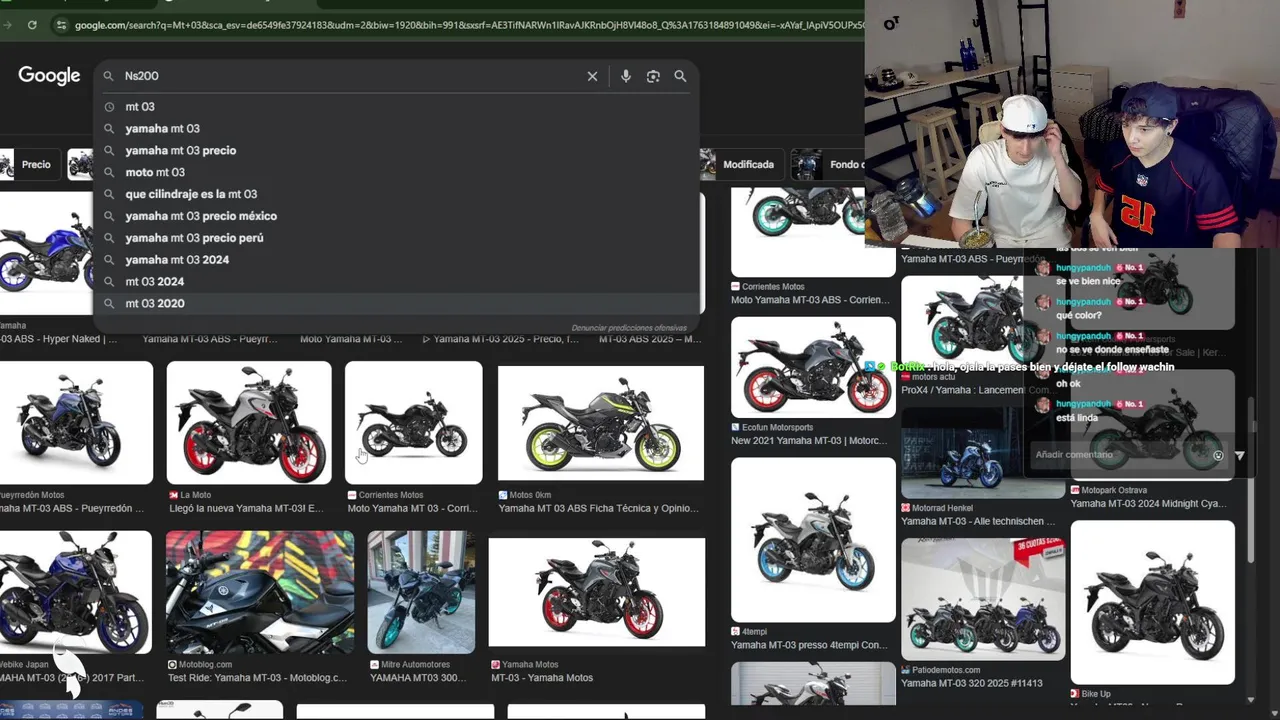This screenshot has width=1280, height=720.
Task: Choose suggestion "yamaha mt 03 precio"
Action: pyautogui.click(x=398, y=151)
